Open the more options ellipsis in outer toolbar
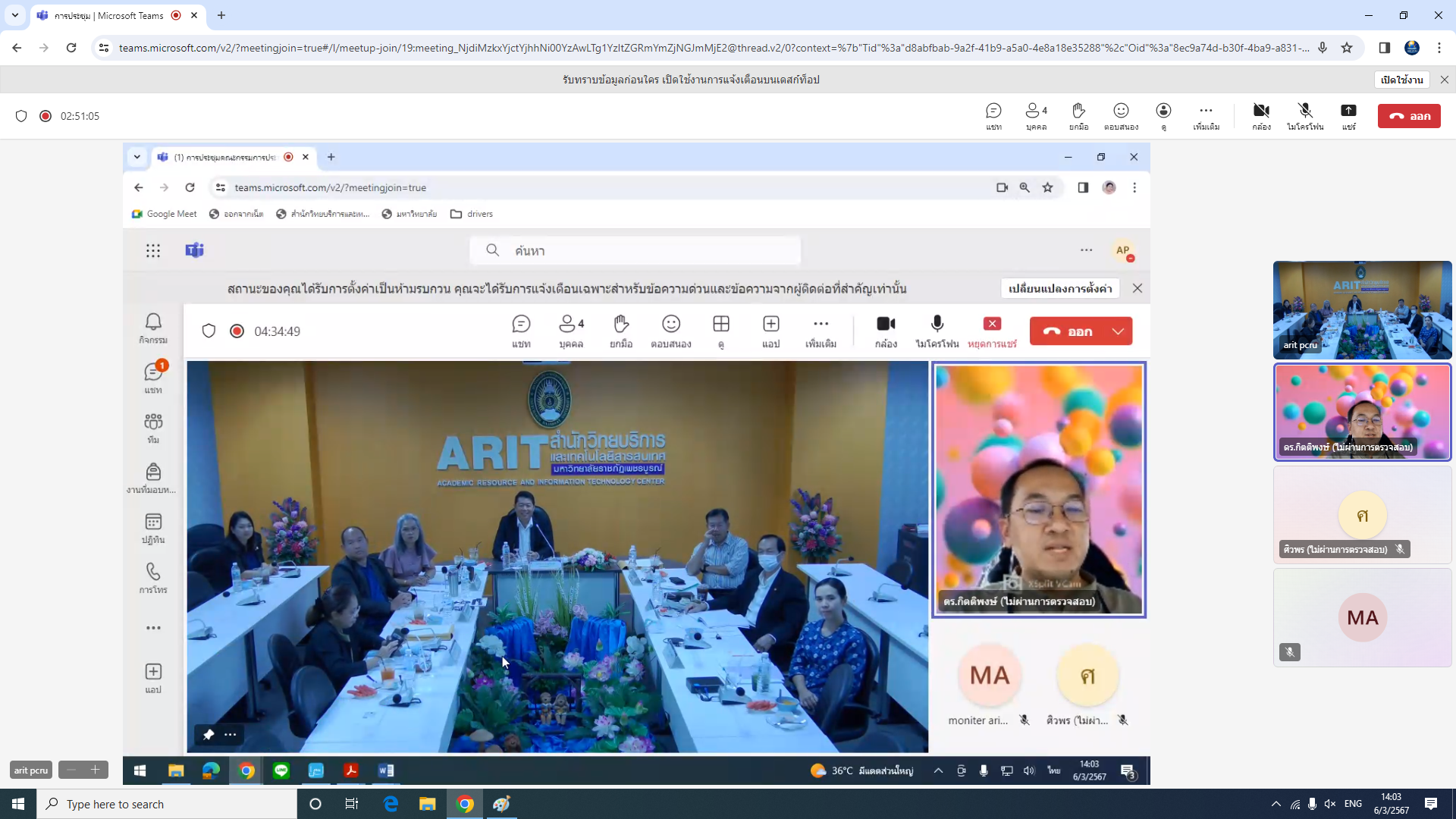 pos(1206,116)
